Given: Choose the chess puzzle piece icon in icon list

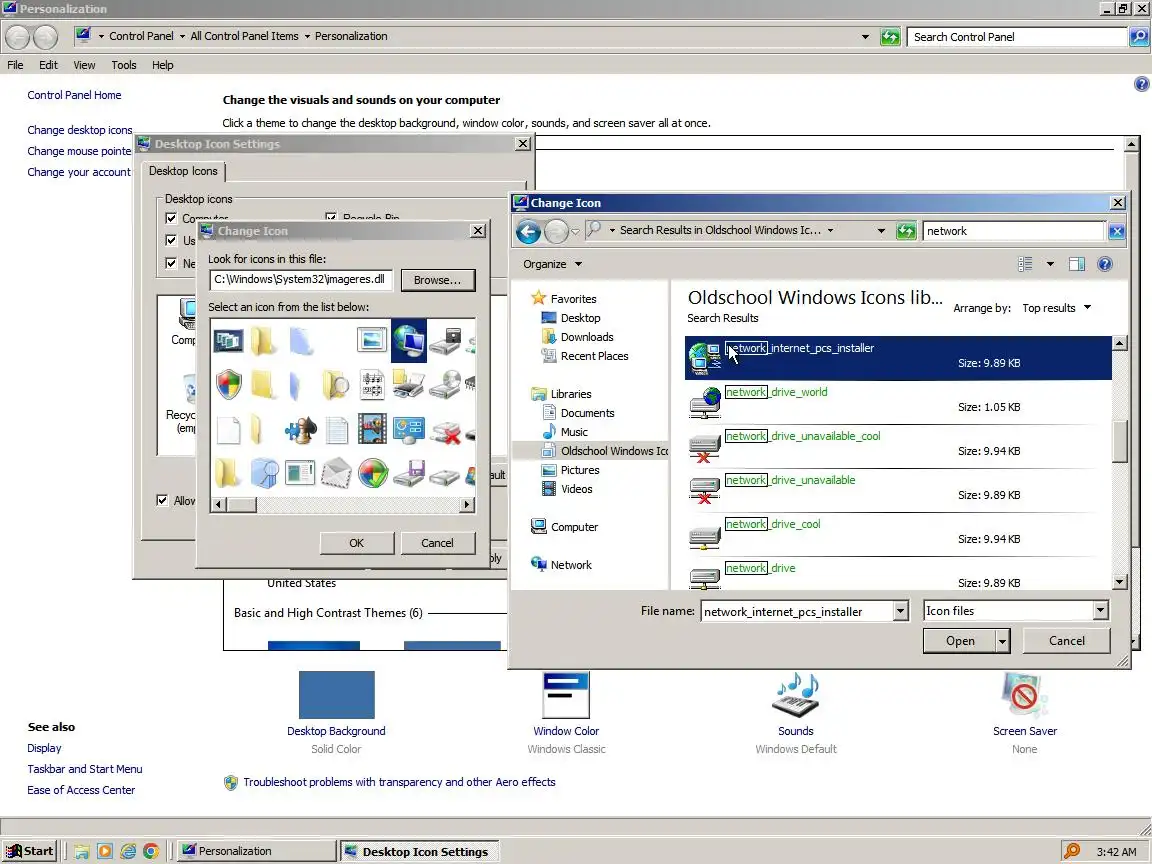Looking at the screenshot, I should (300, 429).
